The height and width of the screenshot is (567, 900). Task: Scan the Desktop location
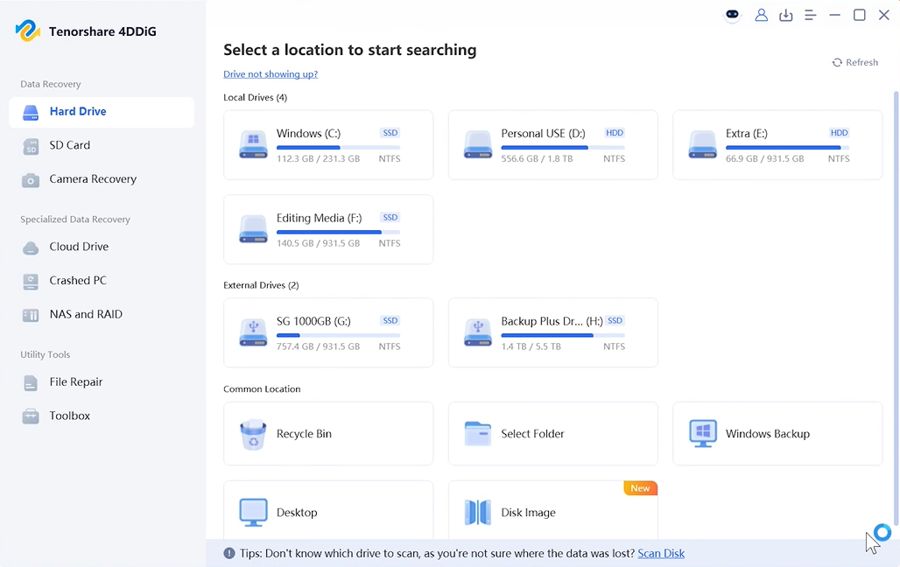(x=328, y=510)
